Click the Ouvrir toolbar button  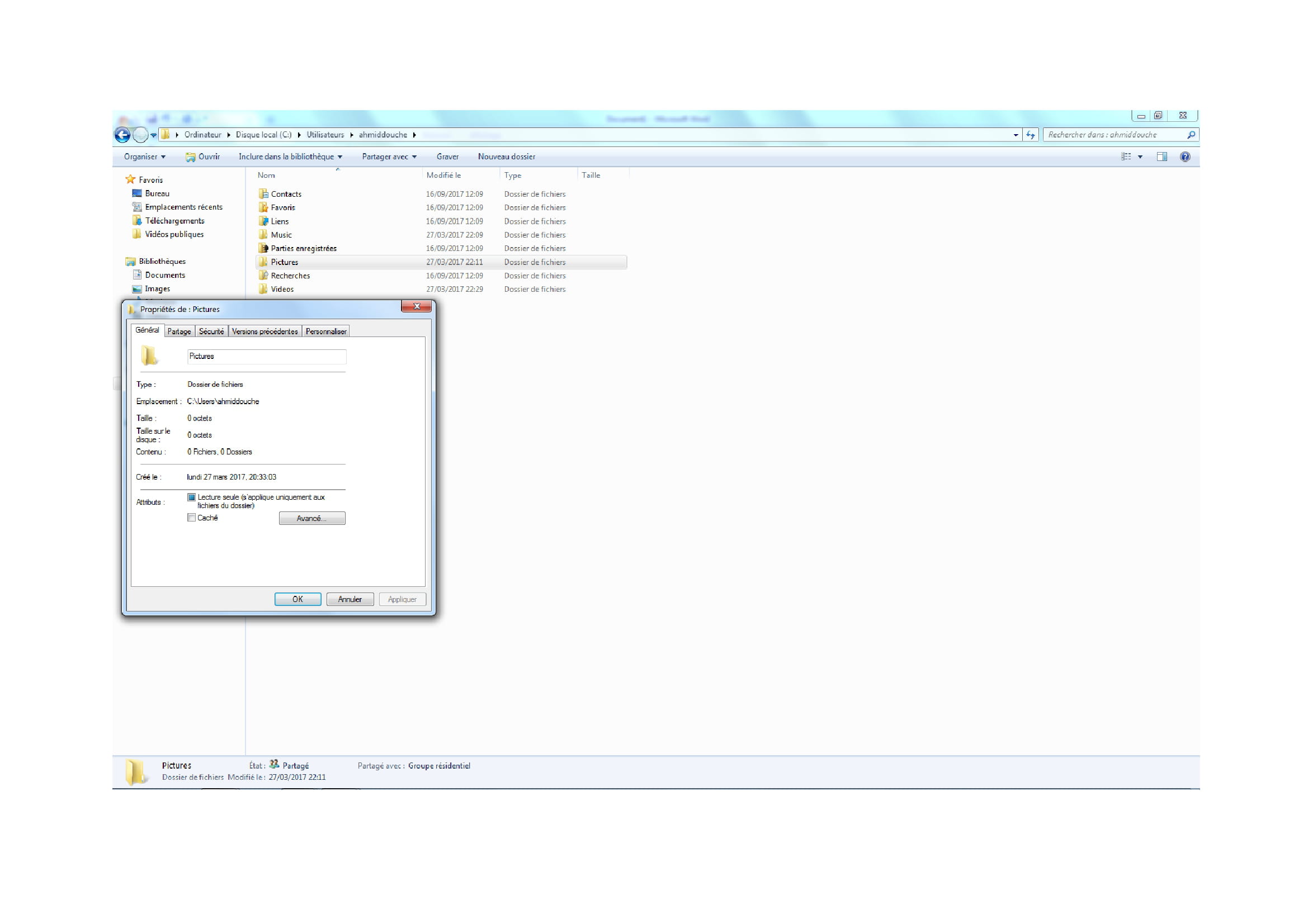(x=203, y=157)
